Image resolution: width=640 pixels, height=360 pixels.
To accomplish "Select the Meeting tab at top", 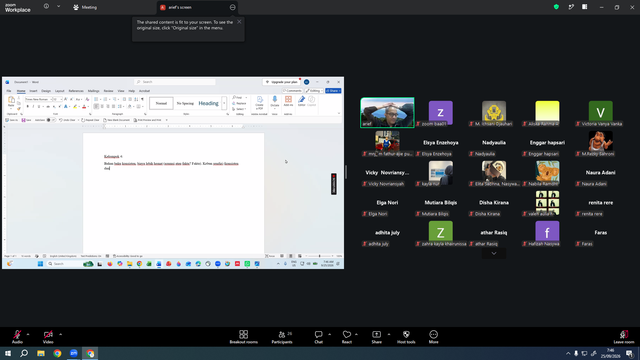I will point(85,7).
